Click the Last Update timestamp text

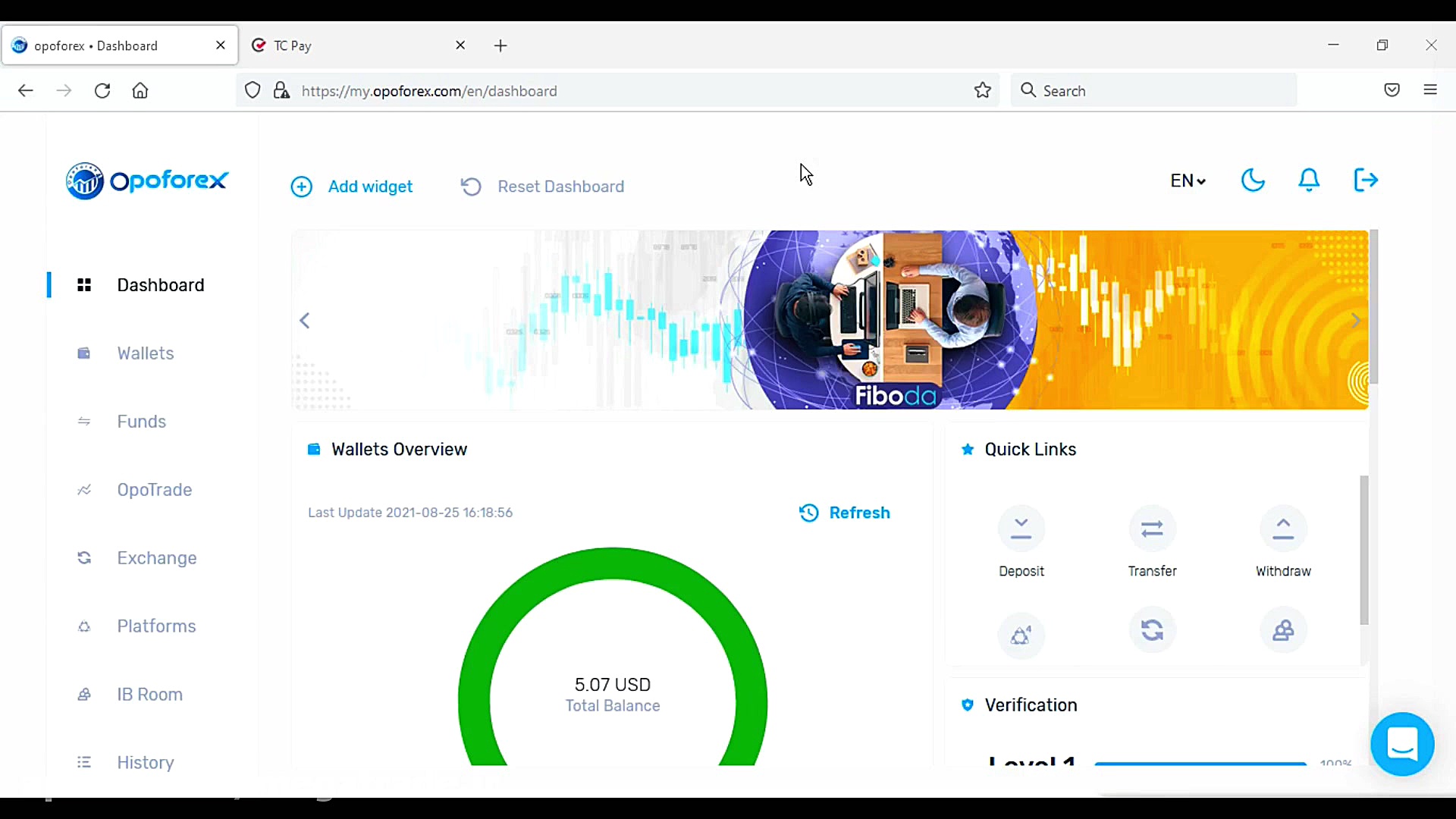(x=410, y=513)
